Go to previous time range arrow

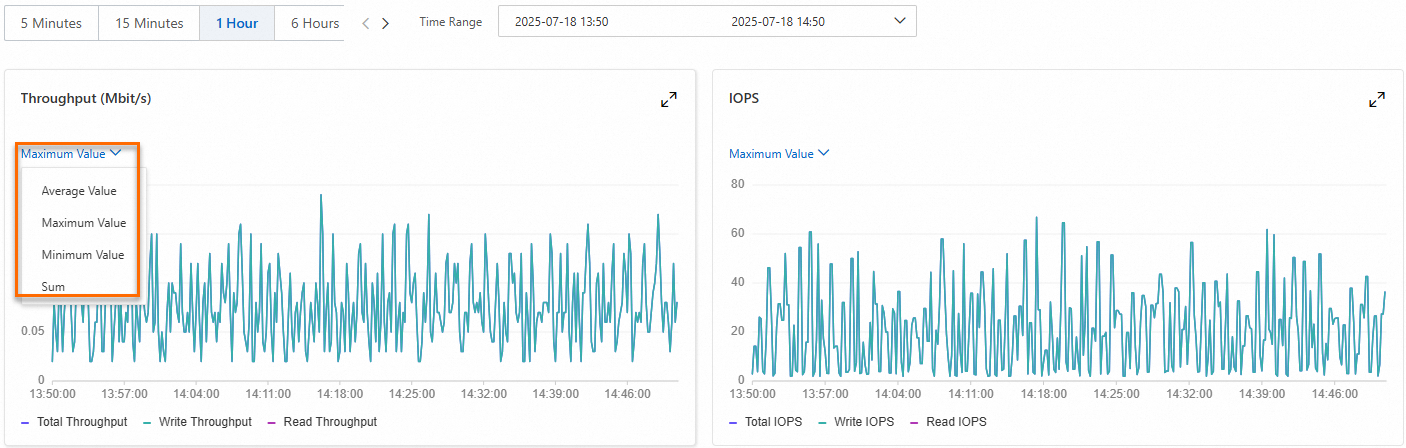pos(365,23)
